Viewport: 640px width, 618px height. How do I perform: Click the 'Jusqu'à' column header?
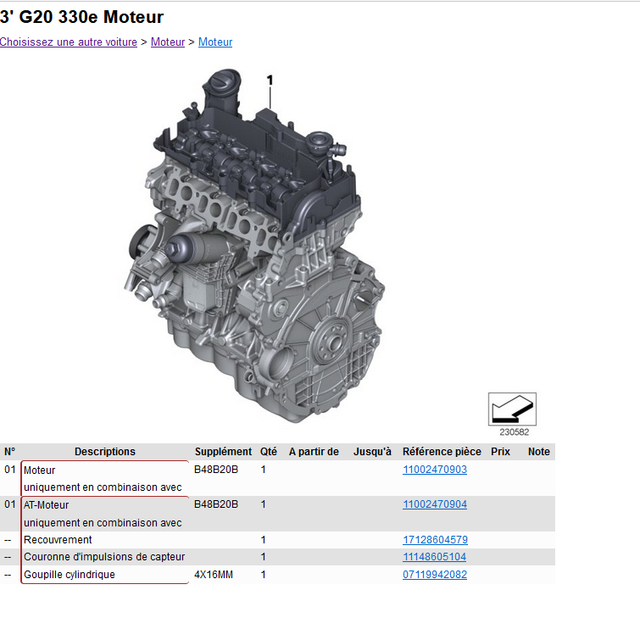pyautogui.click(x=372, y=451)
